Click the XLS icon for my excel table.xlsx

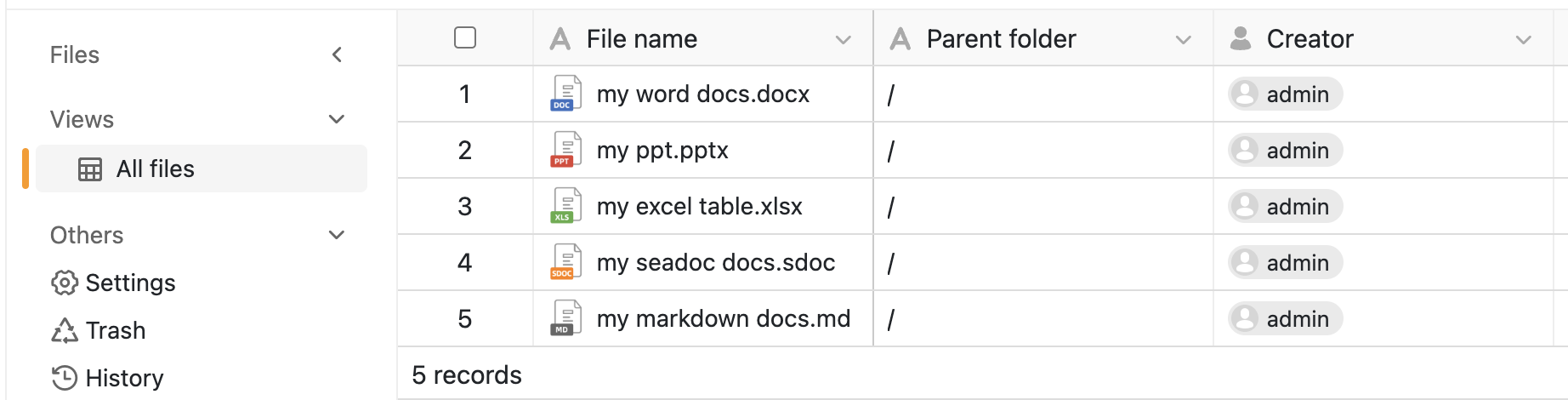point(565,206)
